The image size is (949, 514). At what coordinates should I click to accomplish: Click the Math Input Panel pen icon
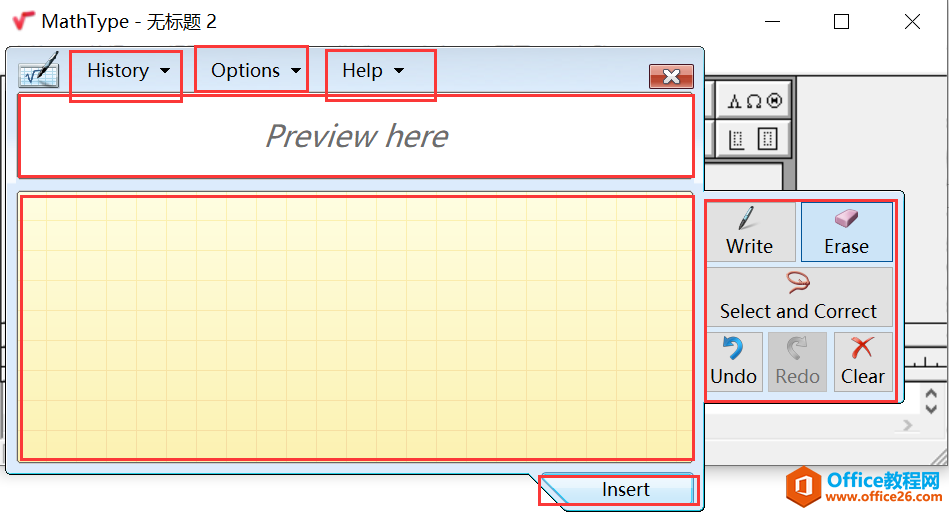tap(39, 71)
